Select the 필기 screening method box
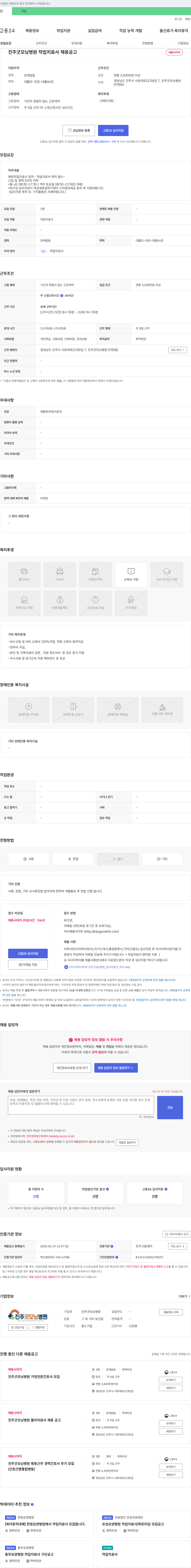The image size is (191, 1568). 117,859
